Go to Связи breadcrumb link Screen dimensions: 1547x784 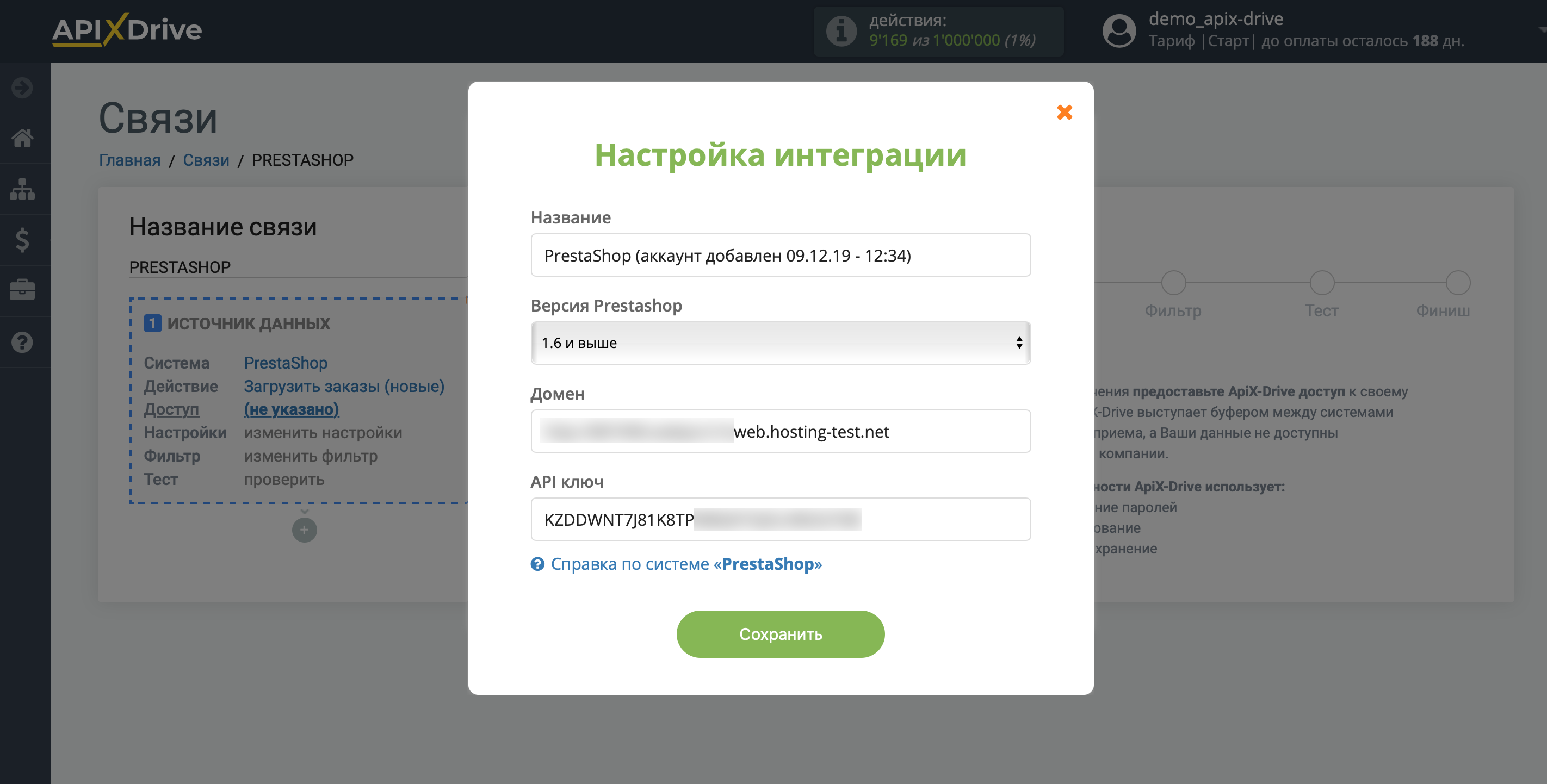point(206,160)
